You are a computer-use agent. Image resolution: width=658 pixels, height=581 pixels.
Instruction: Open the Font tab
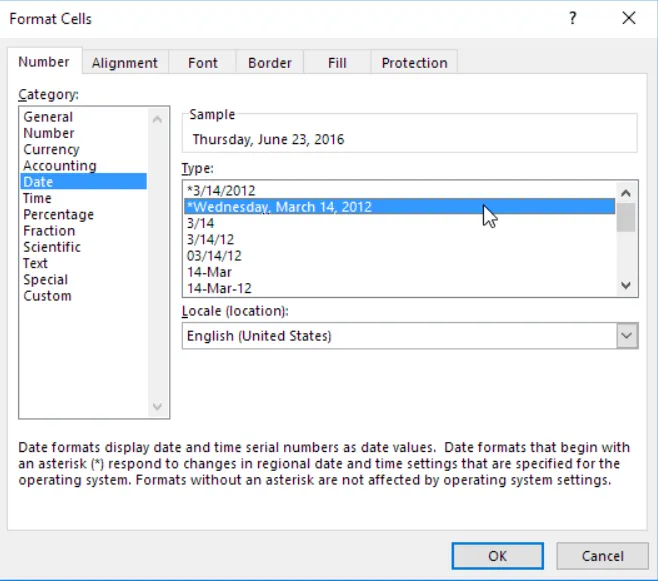point(202,63)
